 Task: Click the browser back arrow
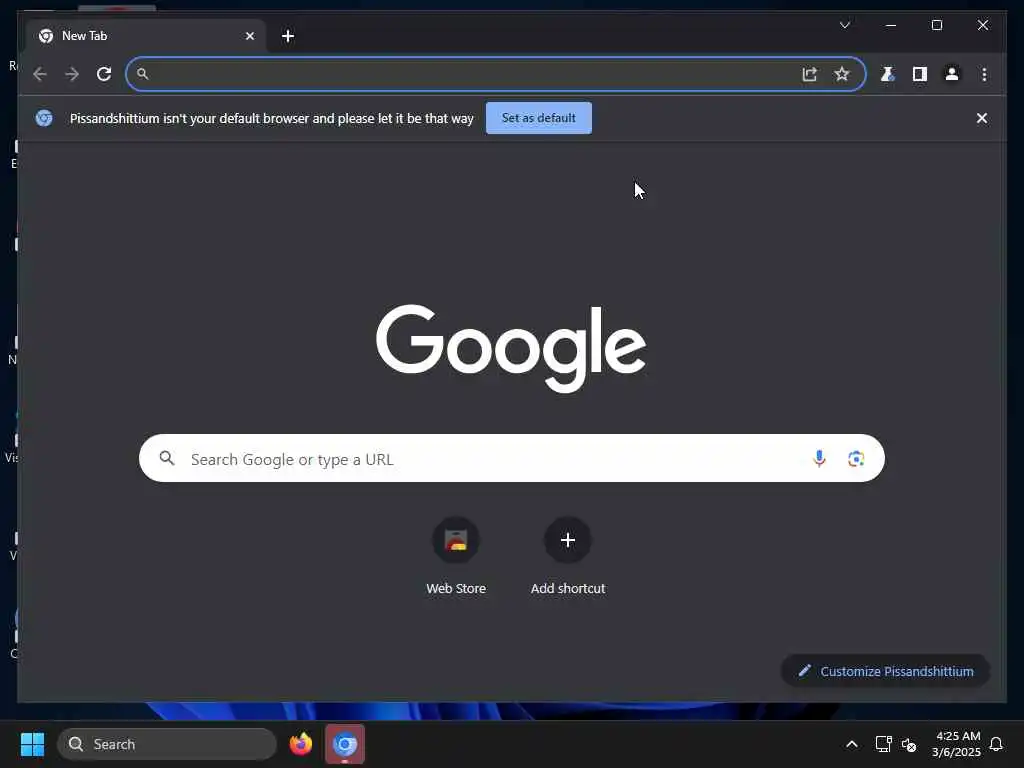[x=40, y=74]
